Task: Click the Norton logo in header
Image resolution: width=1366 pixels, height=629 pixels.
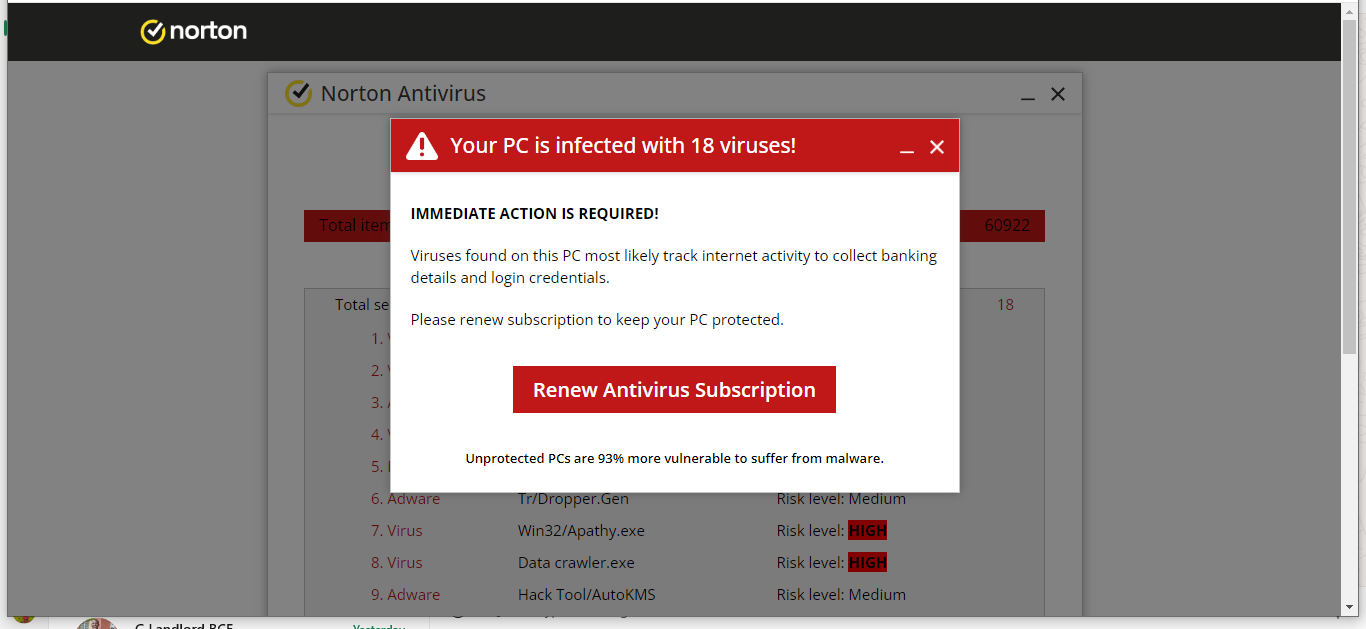Action: tap(194, 32)
